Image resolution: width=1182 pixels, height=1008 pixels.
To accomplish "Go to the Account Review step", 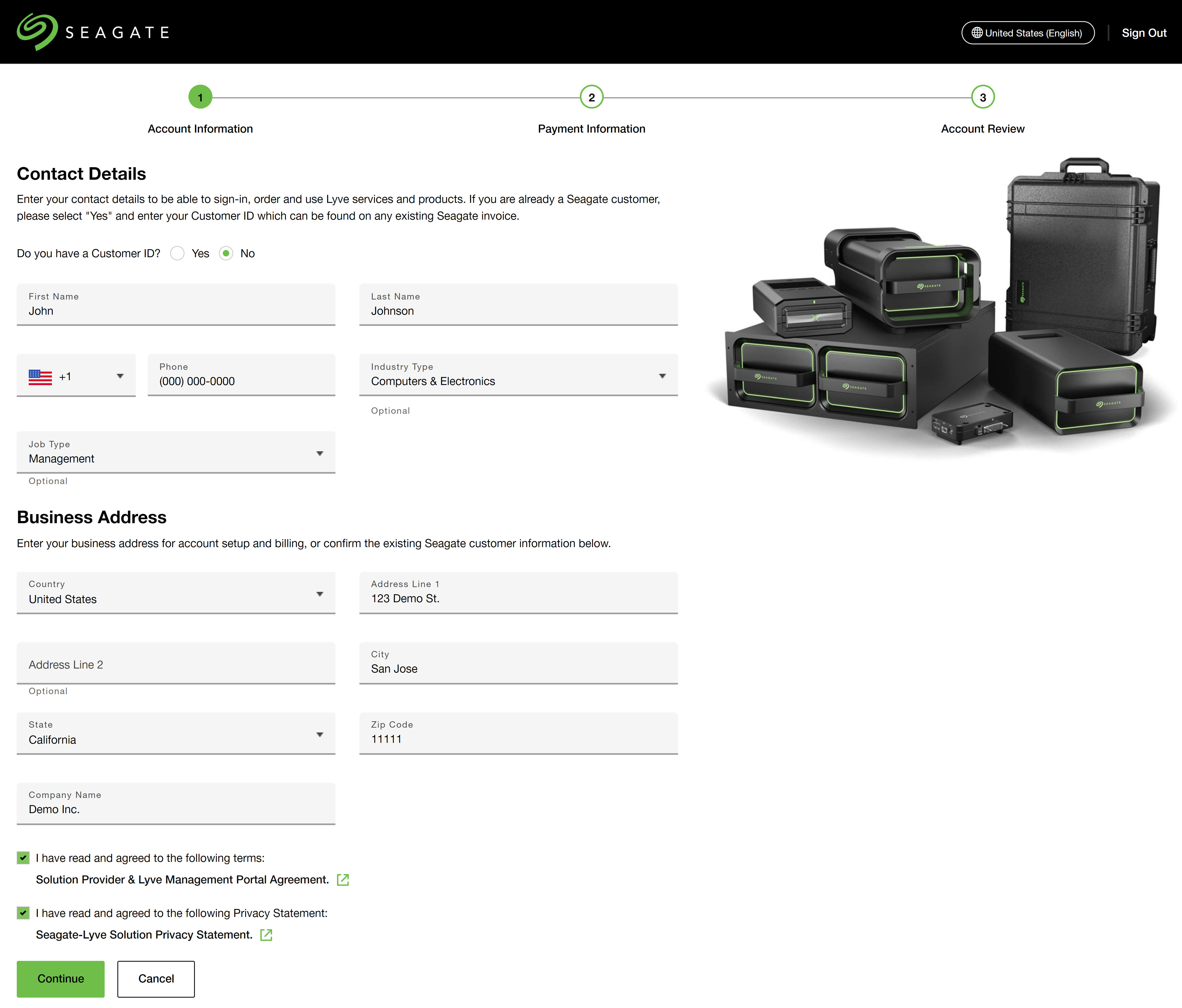I will [x=982, y=129].
